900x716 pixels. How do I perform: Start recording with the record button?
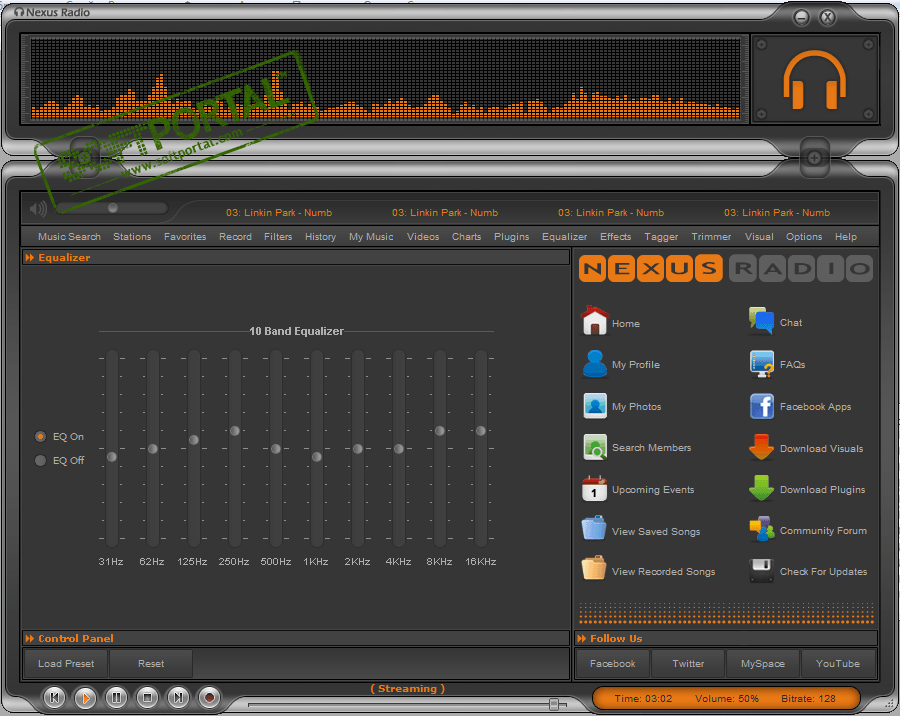coord(210,698)
